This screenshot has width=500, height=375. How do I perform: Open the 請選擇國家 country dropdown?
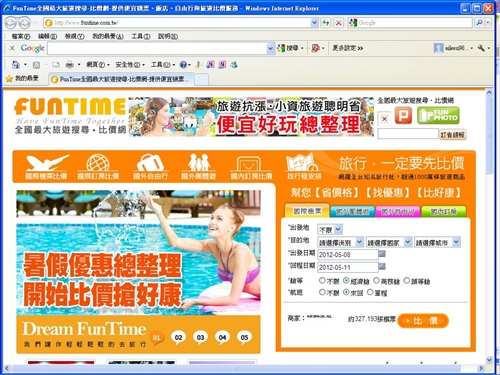(x=389, y=242)
